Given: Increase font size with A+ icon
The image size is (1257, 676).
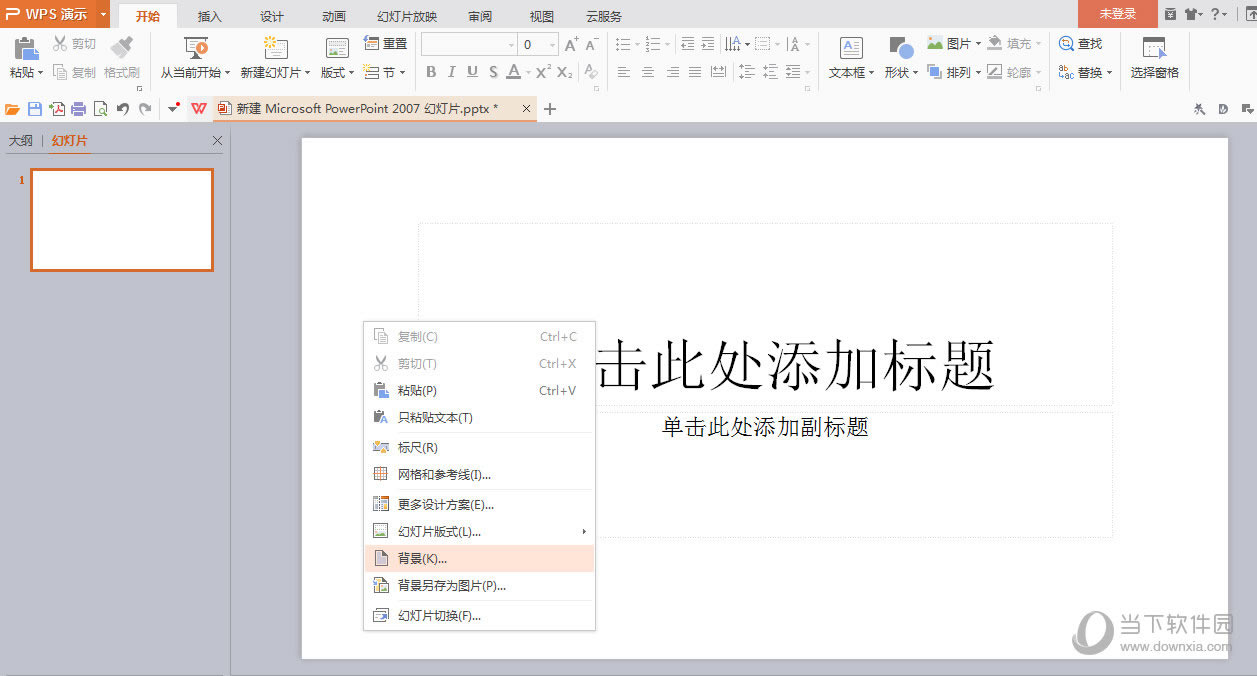Looking at the screenshot, I should (x=572, y=44).
